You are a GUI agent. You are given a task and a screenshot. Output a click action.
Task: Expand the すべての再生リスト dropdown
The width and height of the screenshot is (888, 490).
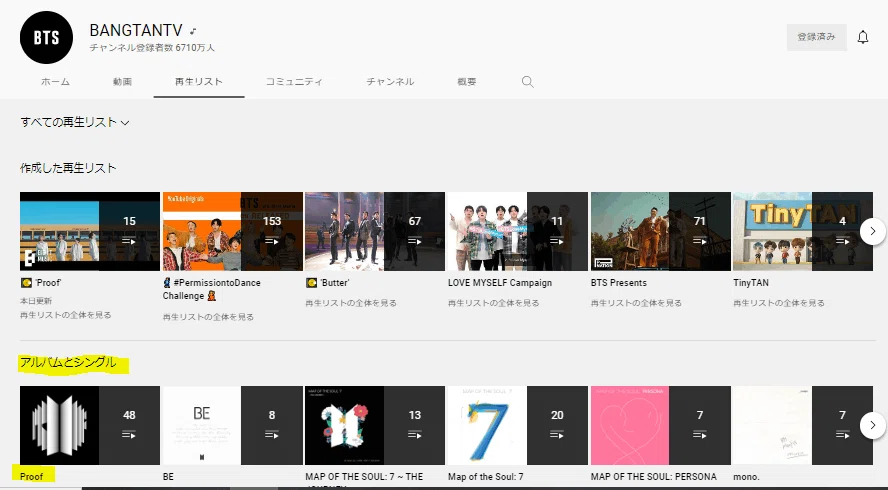(75, 122)
